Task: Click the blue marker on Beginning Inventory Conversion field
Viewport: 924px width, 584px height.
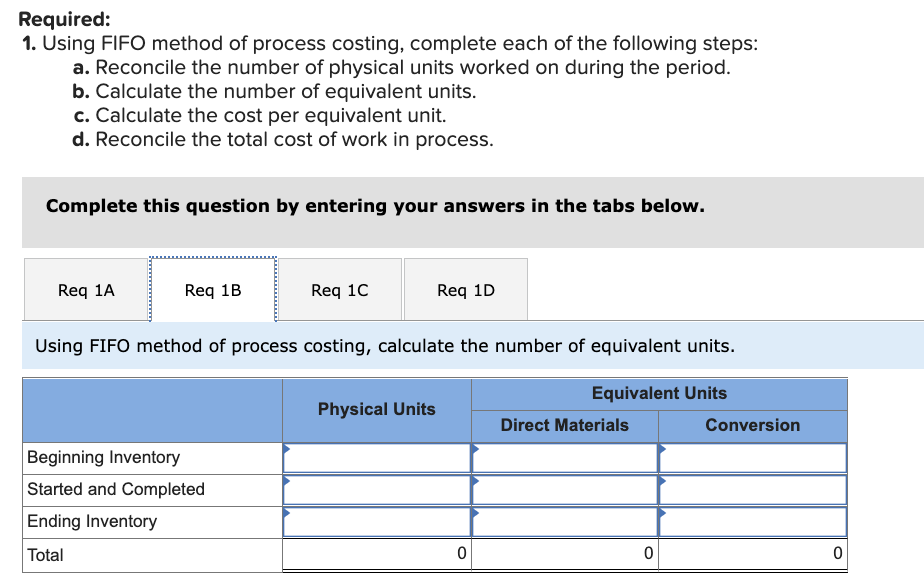Action: pos(664,451)
